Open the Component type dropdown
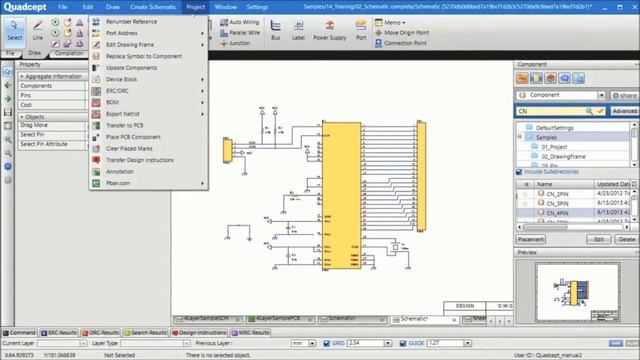Screen dimensions: 640x360 tap(601, 95)
